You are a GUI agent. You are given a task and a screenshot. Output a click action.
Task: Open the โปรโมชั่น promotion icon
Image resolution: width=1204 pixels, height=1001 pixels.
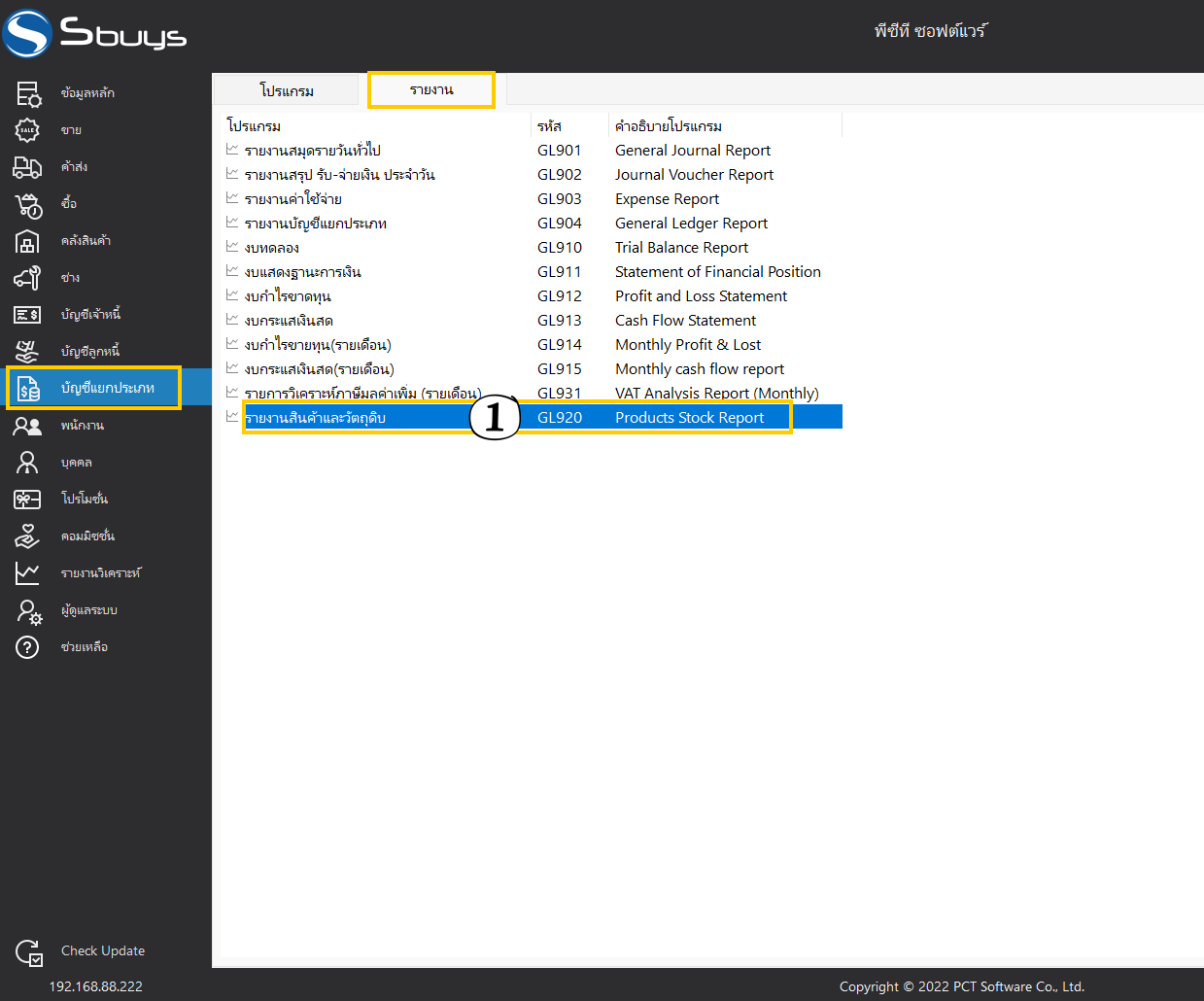(x=28, y=500)
